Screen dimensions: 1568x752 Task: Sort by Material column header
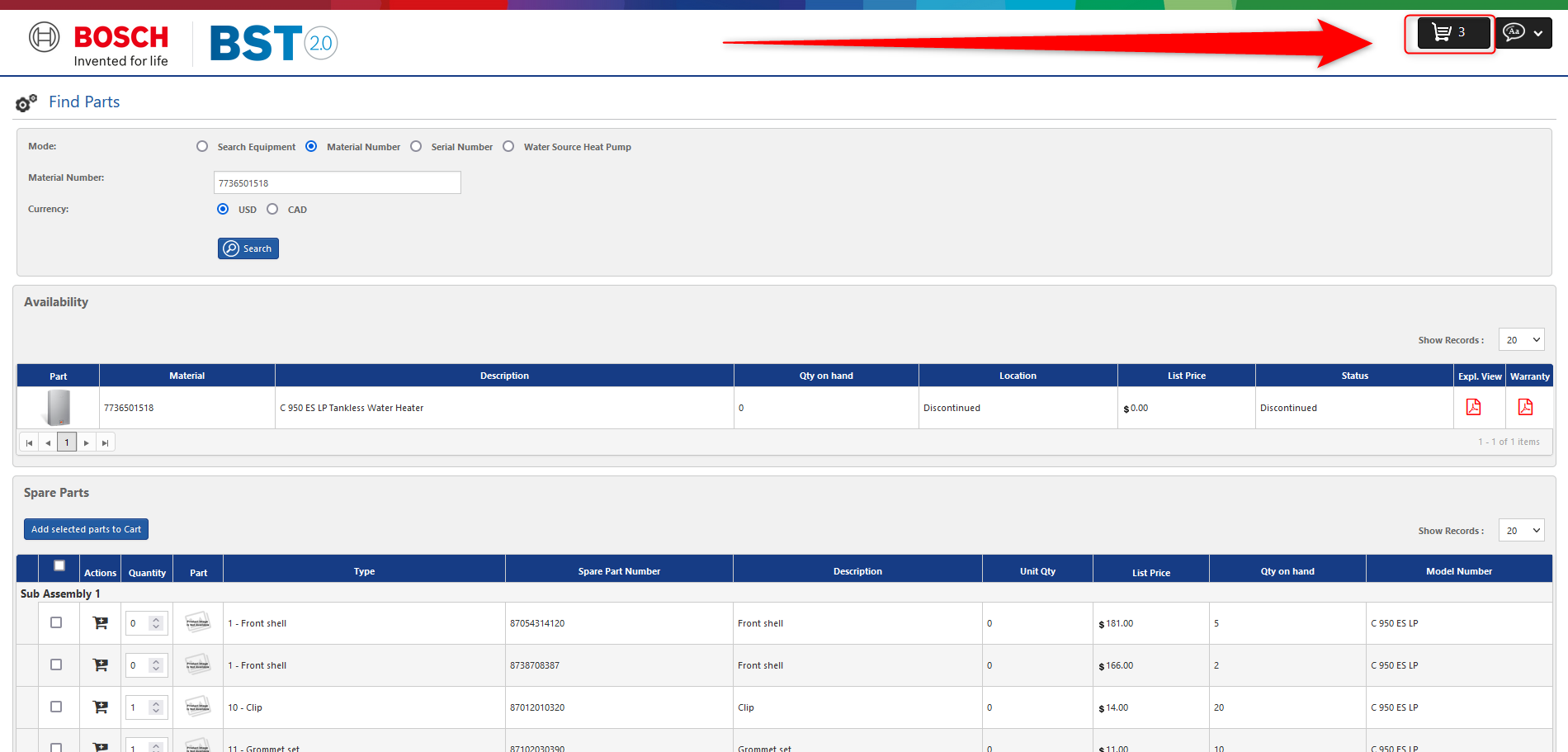click(x=187, y=376)
